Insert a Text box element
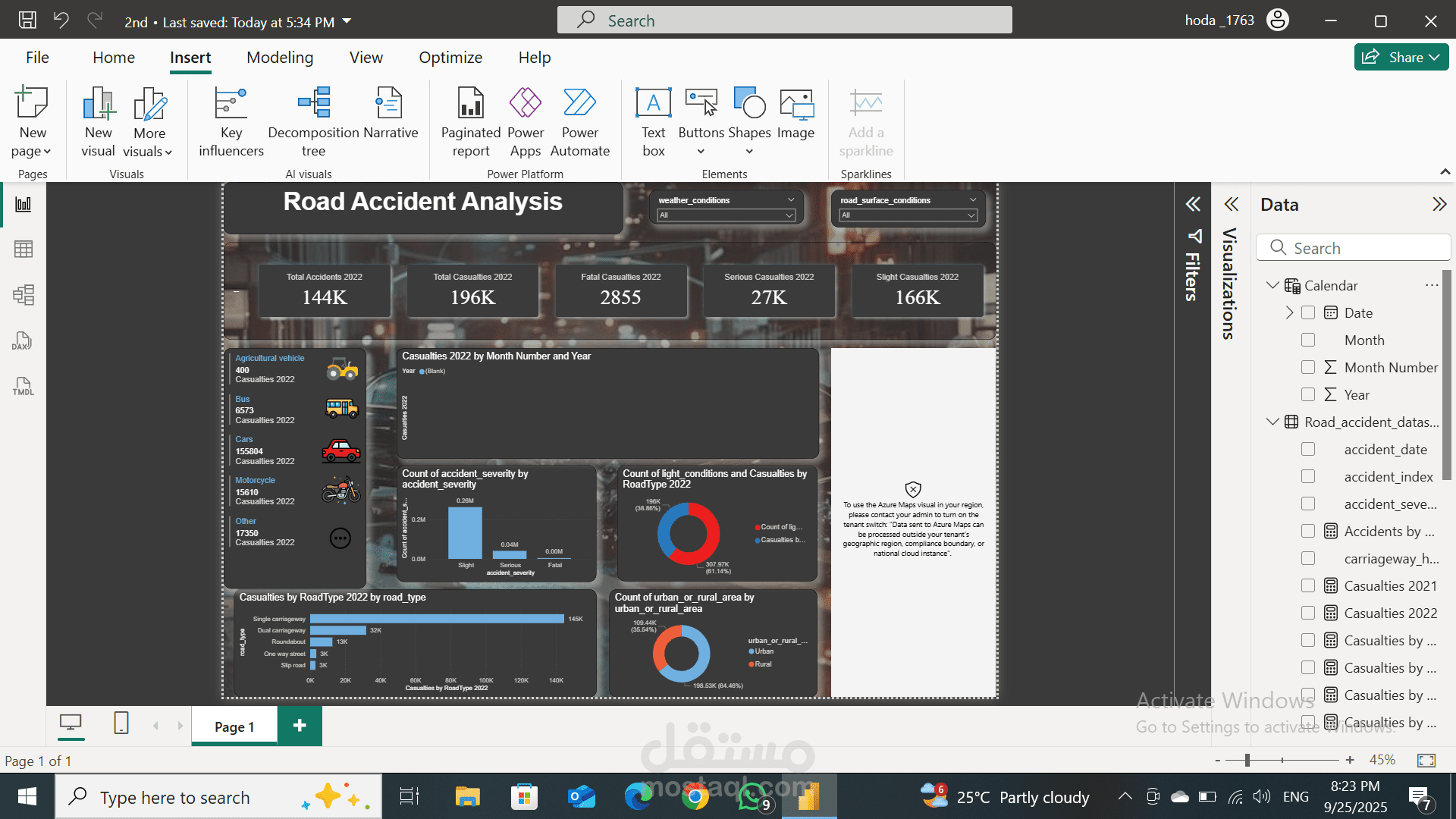1456x819 pixels. pyautogui.click(x=653, y=121)
